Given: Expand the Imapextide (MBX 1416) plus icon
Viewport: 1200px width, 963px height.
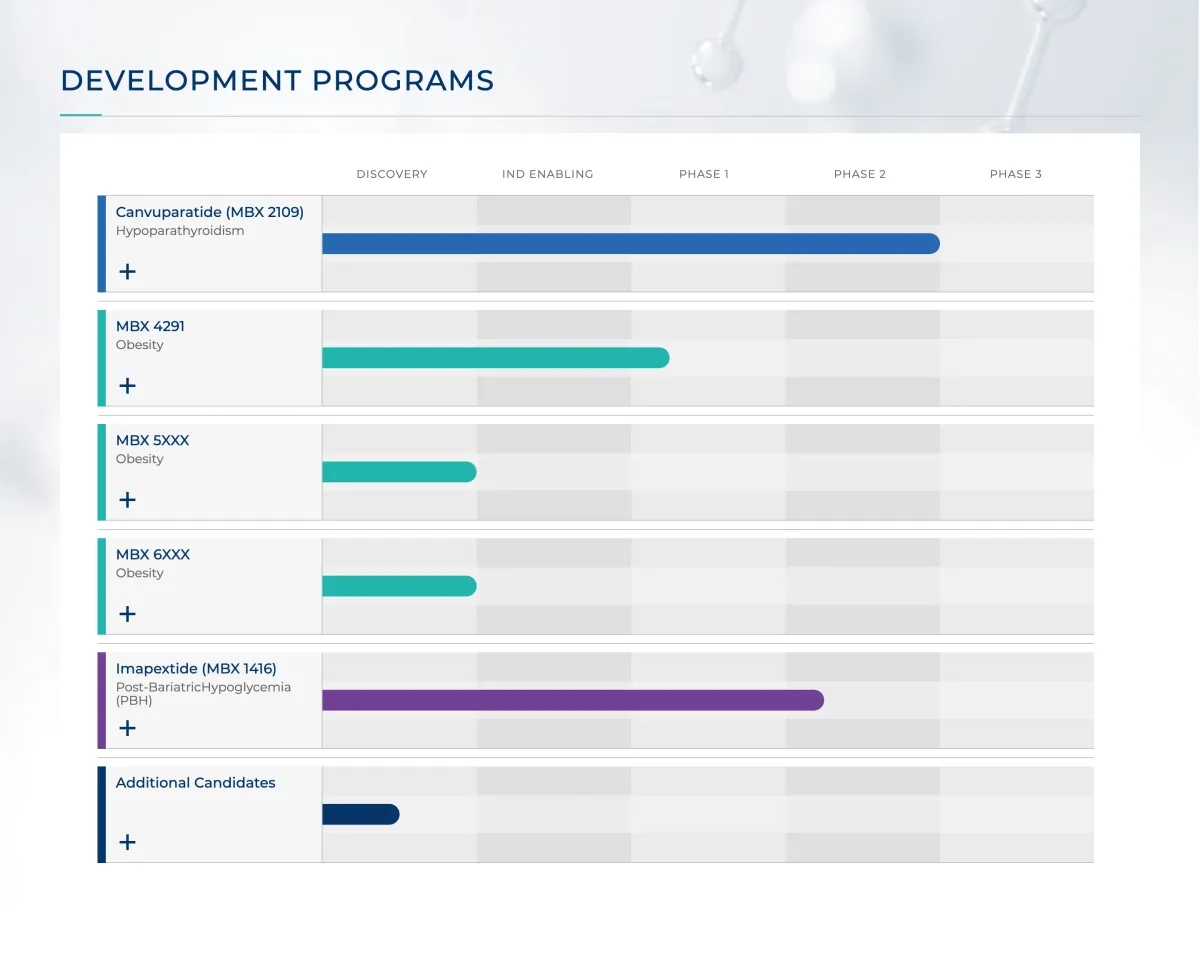Looking at the screenshot, I should (127, 728).
